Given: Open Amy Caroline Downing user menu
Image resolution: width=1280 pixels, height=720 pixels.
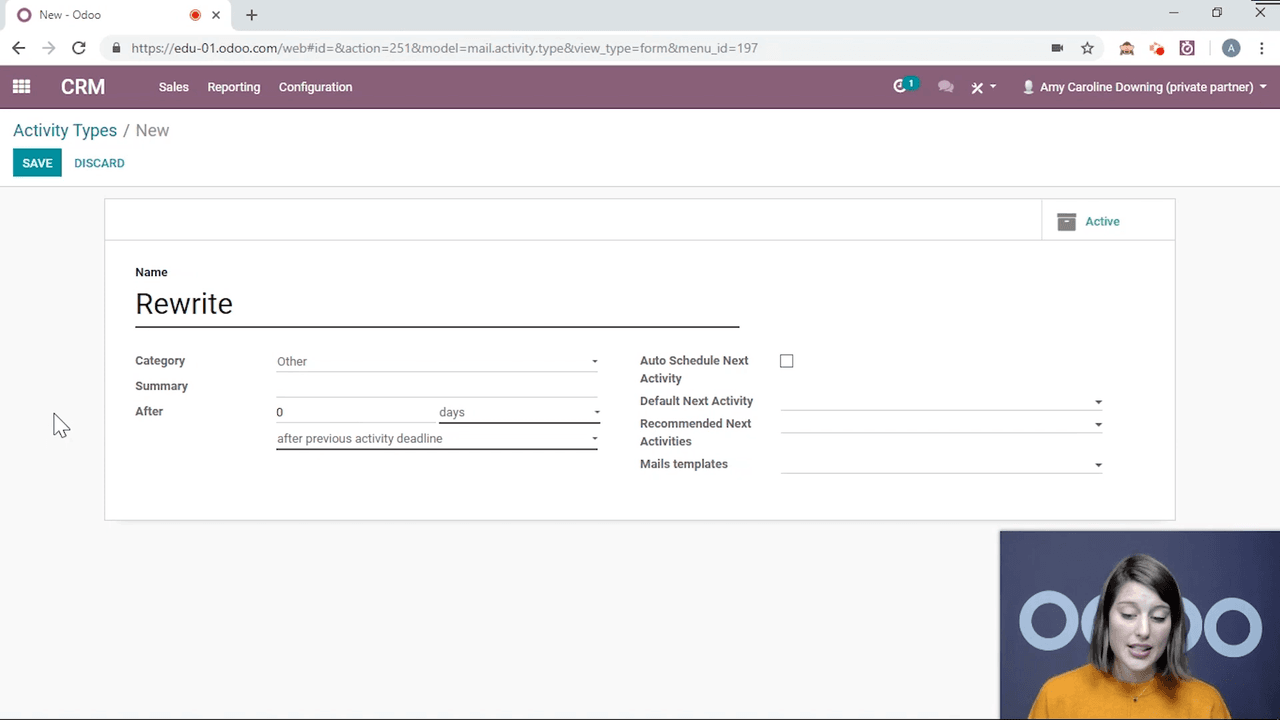Looking at the screenshot, I should pos(1145,87).
